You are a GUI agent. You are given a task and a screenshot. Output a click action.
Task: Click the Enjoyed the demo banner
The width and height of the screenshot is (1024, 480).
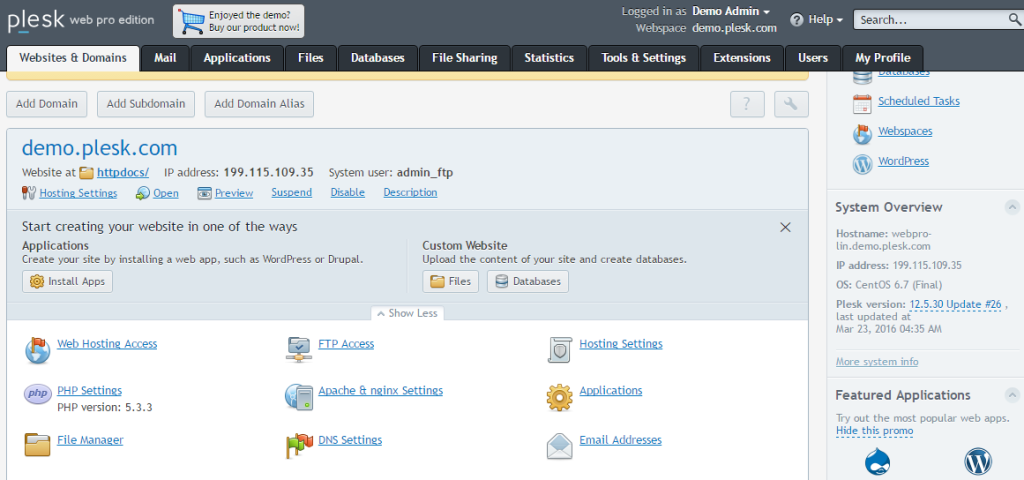coord(238,22)
